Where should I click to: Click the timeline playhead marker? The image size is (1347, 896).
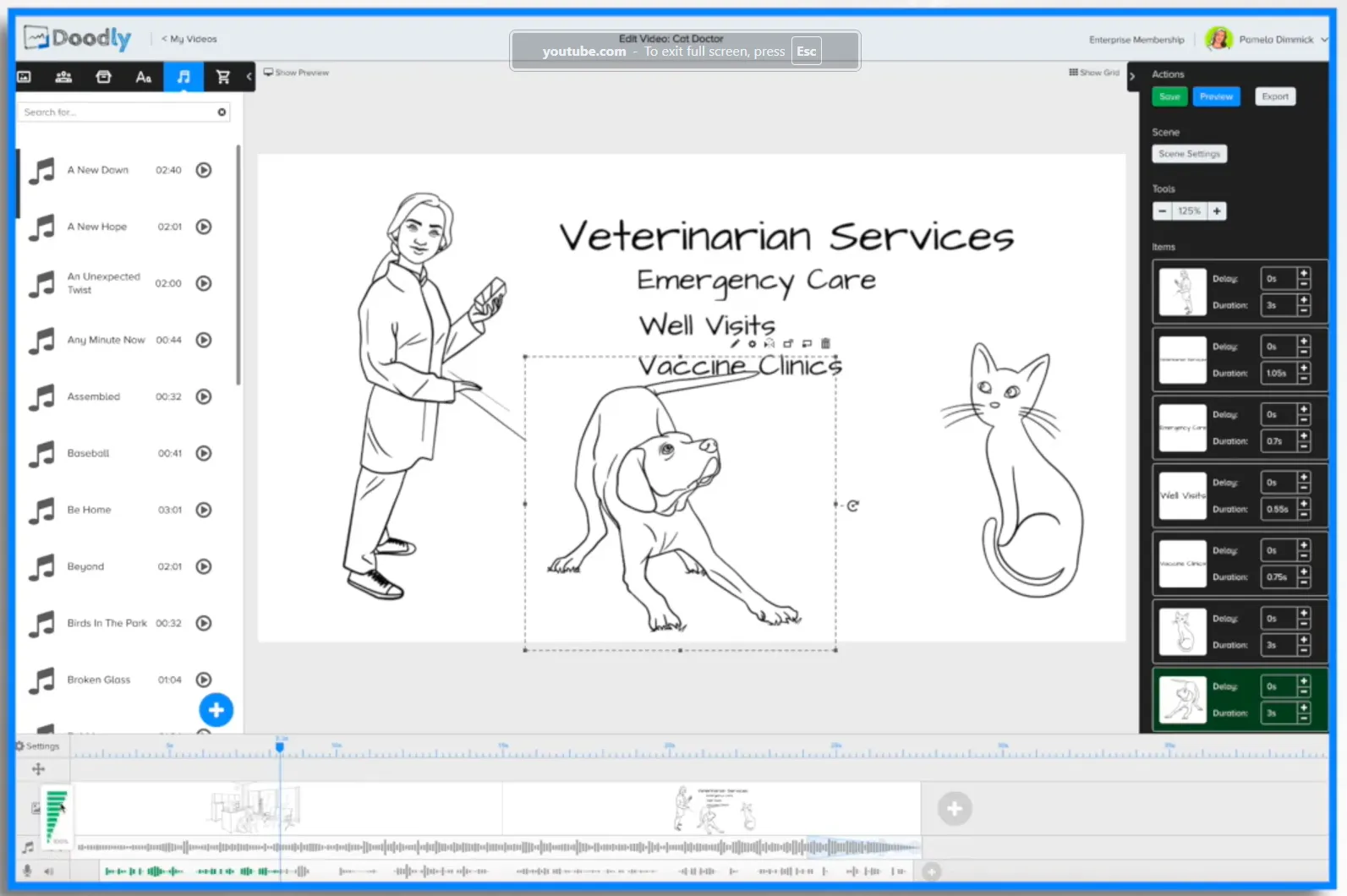[x=280, y=746]
